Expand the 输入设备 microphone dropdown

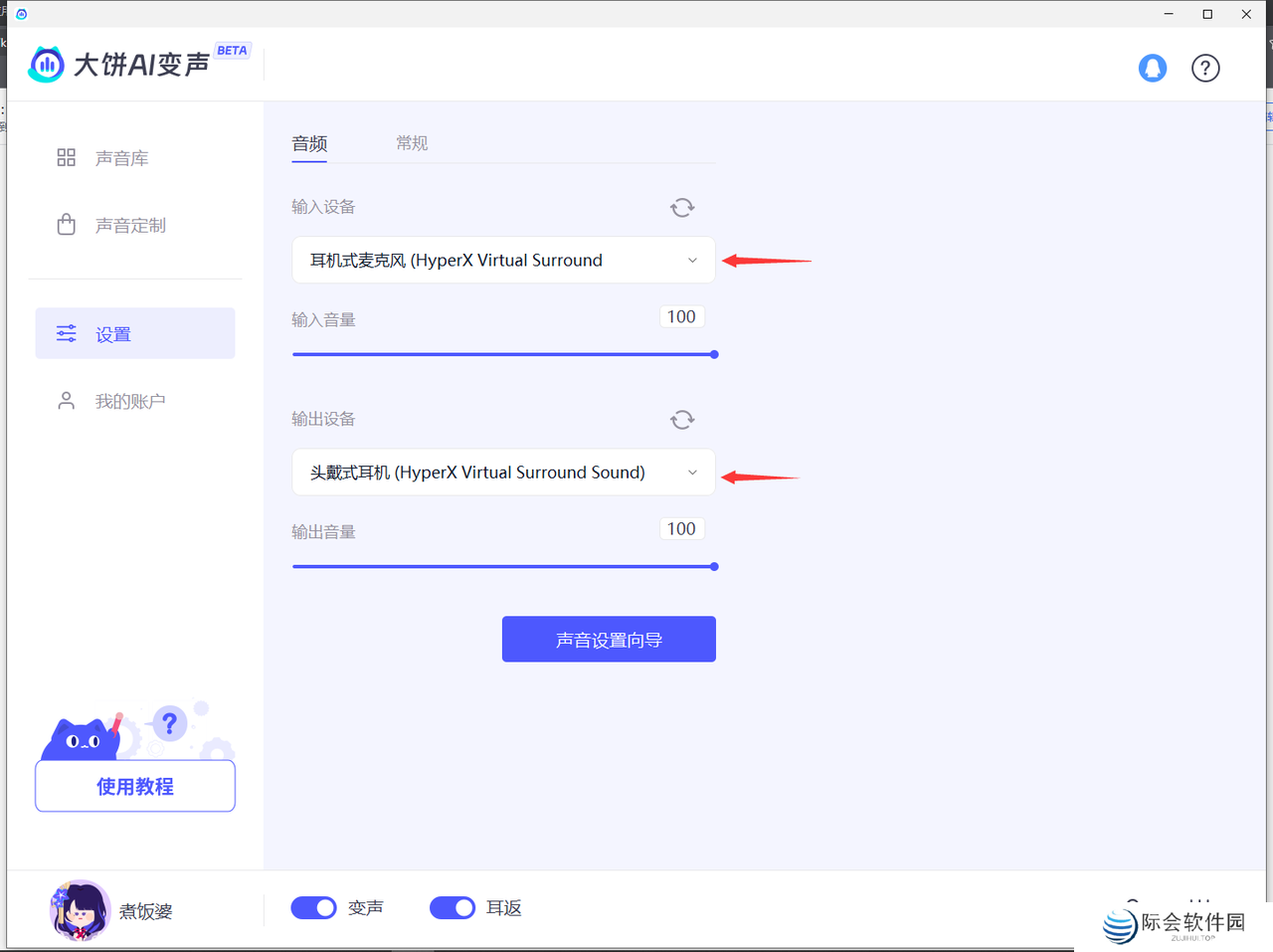(x=503, y=260)
